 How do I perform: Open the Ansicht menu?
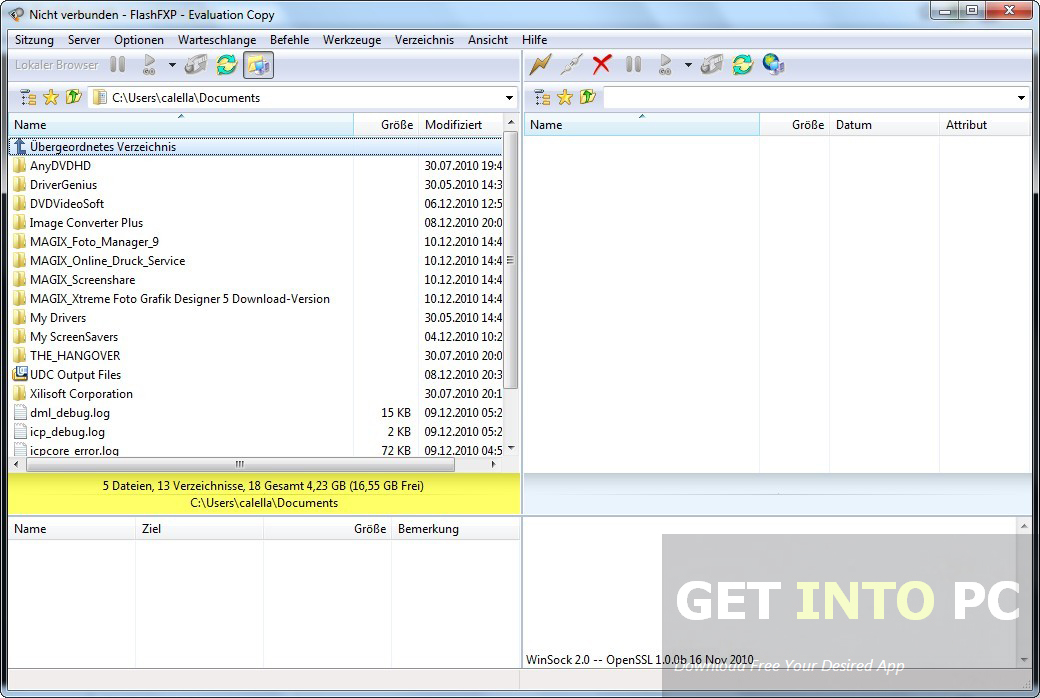pyautogui.click(x=488, y=40)
